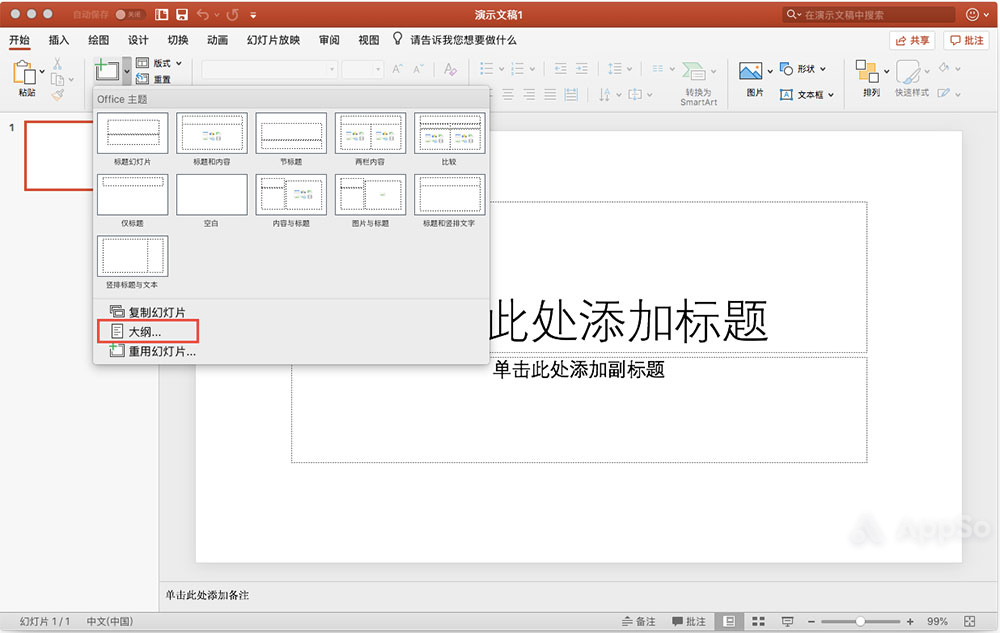Select the 标题幻灯片 layout thumbnail

[x=133, y=133]
